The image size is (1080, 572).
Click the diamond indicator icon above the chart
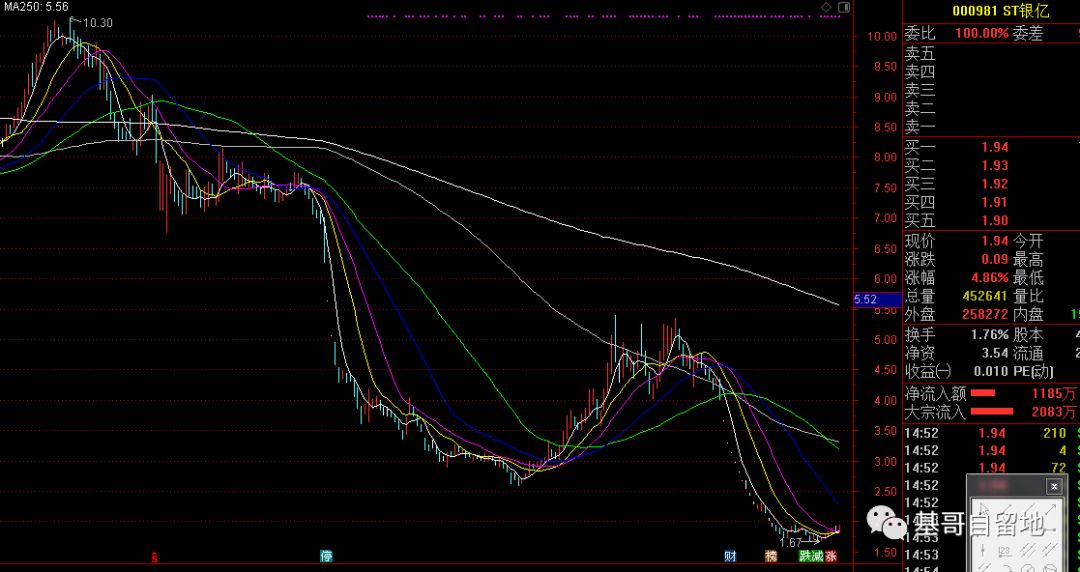[826, 7]
